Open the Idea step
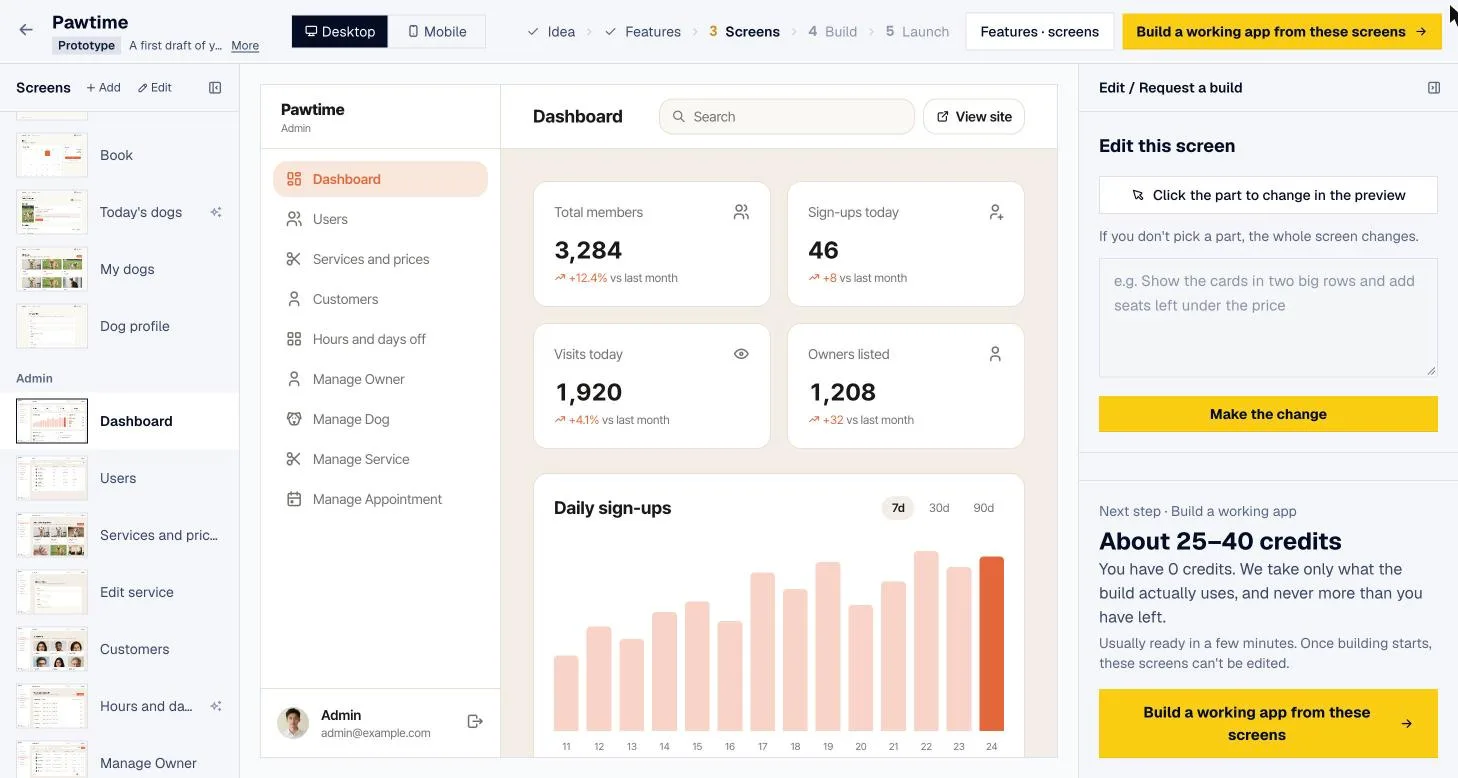Screen dimensions: 1458x778 [551, 32]
